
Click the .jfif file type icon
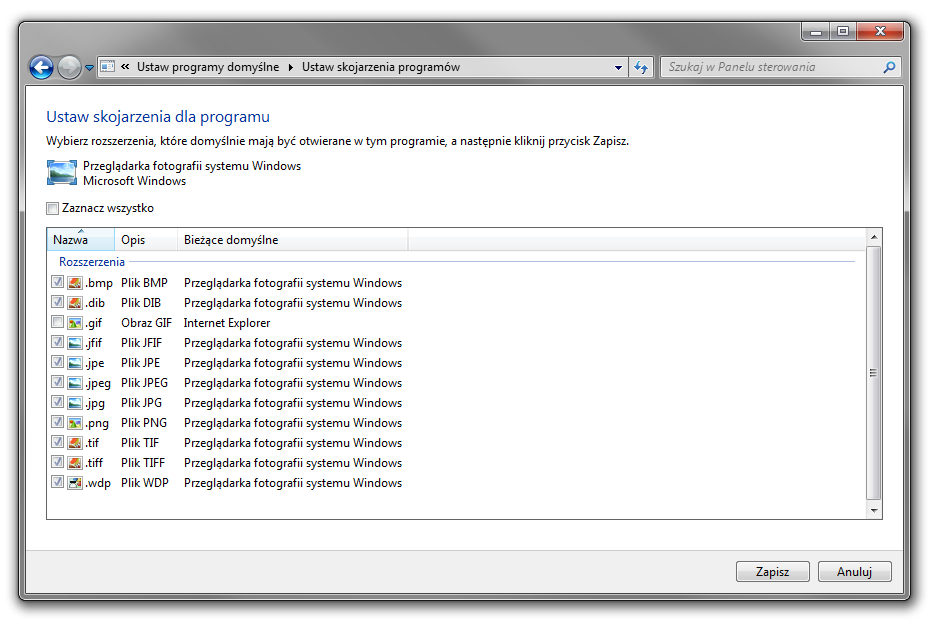click(x=74, y=343)
